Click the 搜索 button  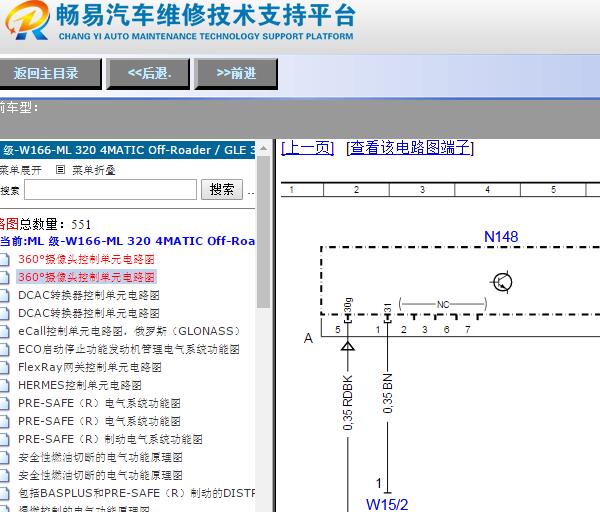(222, 189)
